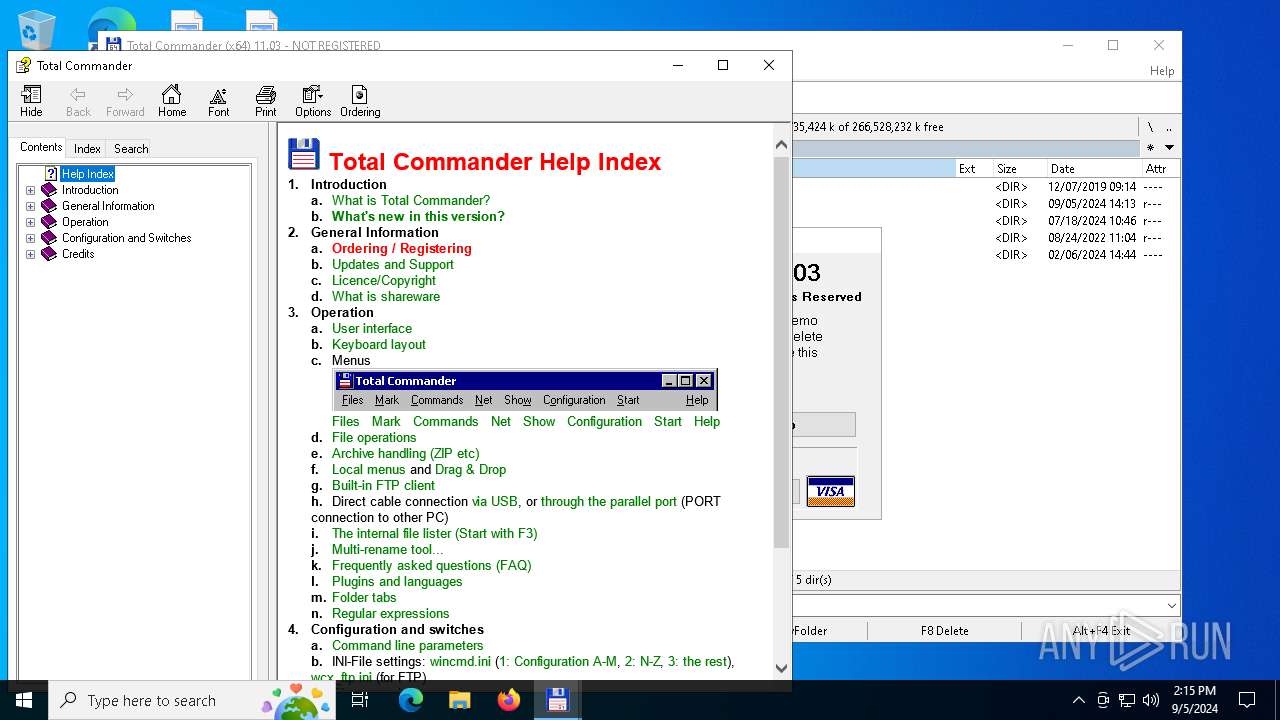Open 'Multi-rename tool...' link
The width and height of the screenshot is (1280, 720).
coord(388,549)
